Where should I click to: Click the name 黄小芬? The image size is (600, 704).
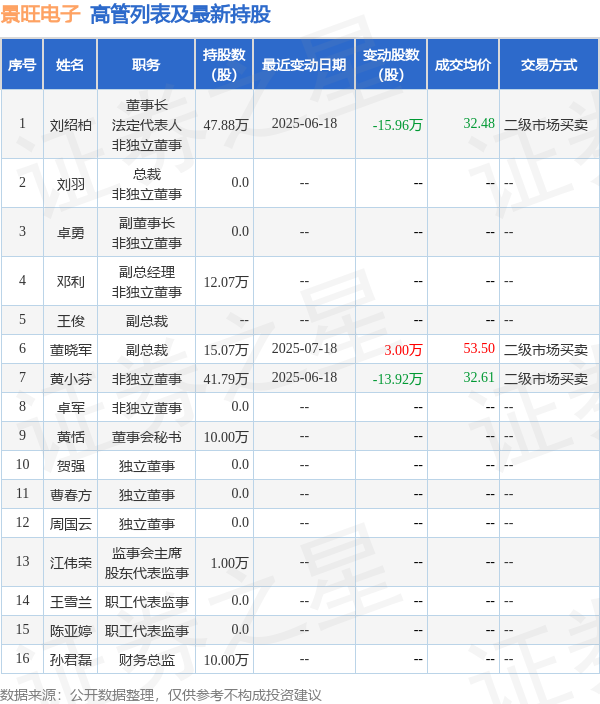[71, 378]
